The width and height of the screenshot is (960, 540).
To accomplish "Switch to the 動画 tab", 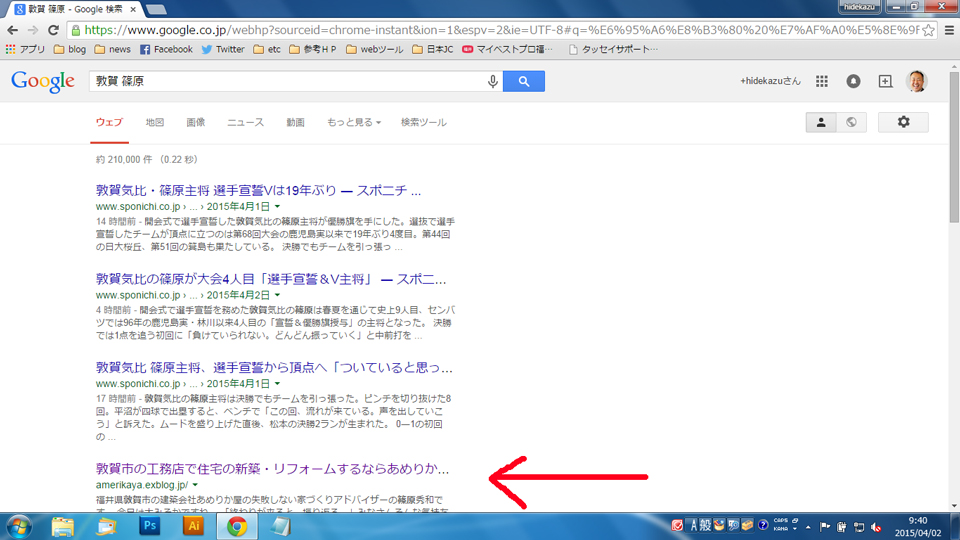I will tap(296, 122).
